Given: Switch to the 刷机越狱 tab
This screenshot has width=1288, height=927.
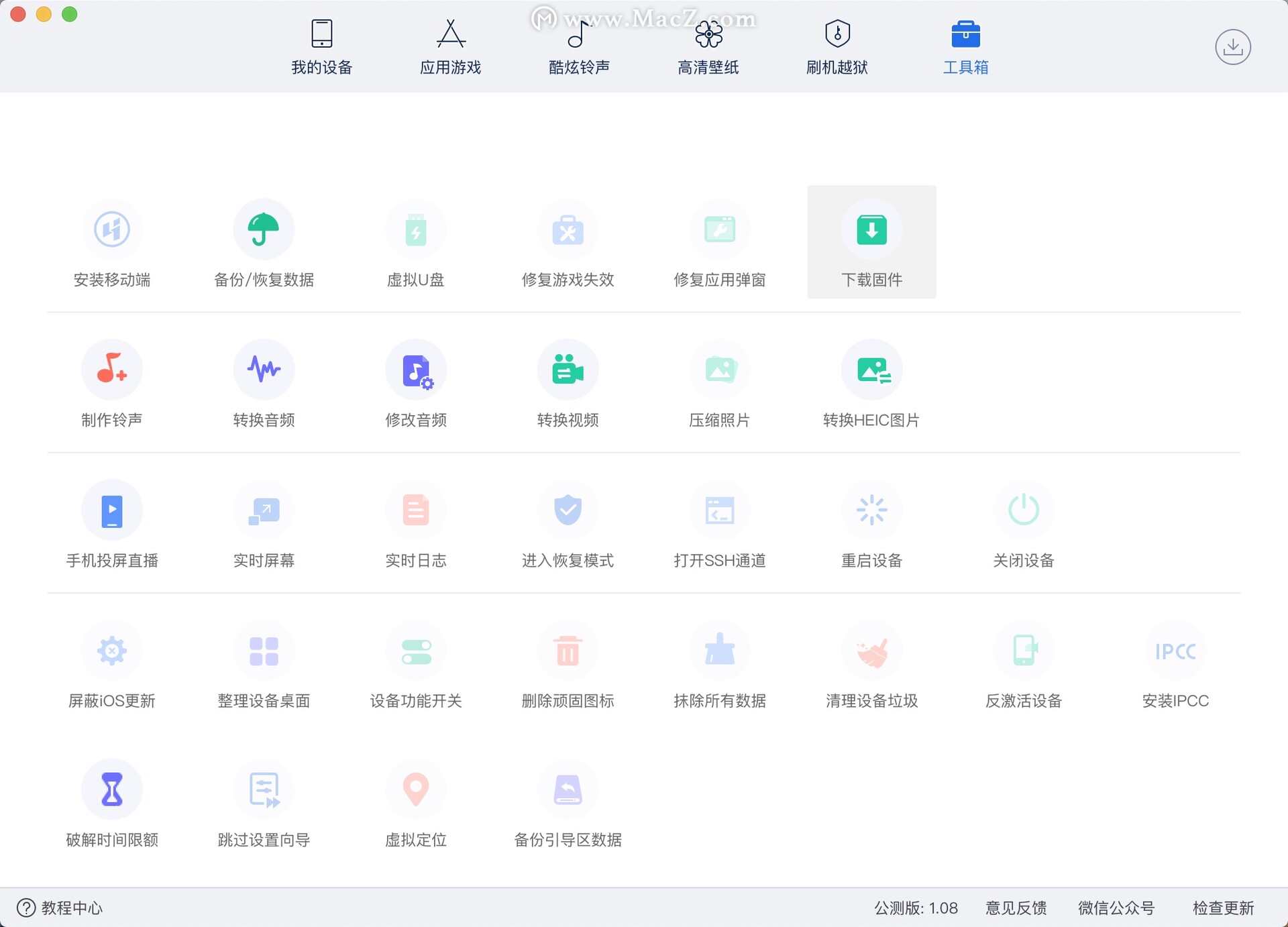Looking at the screenshot, I should [x=837, y=47].
